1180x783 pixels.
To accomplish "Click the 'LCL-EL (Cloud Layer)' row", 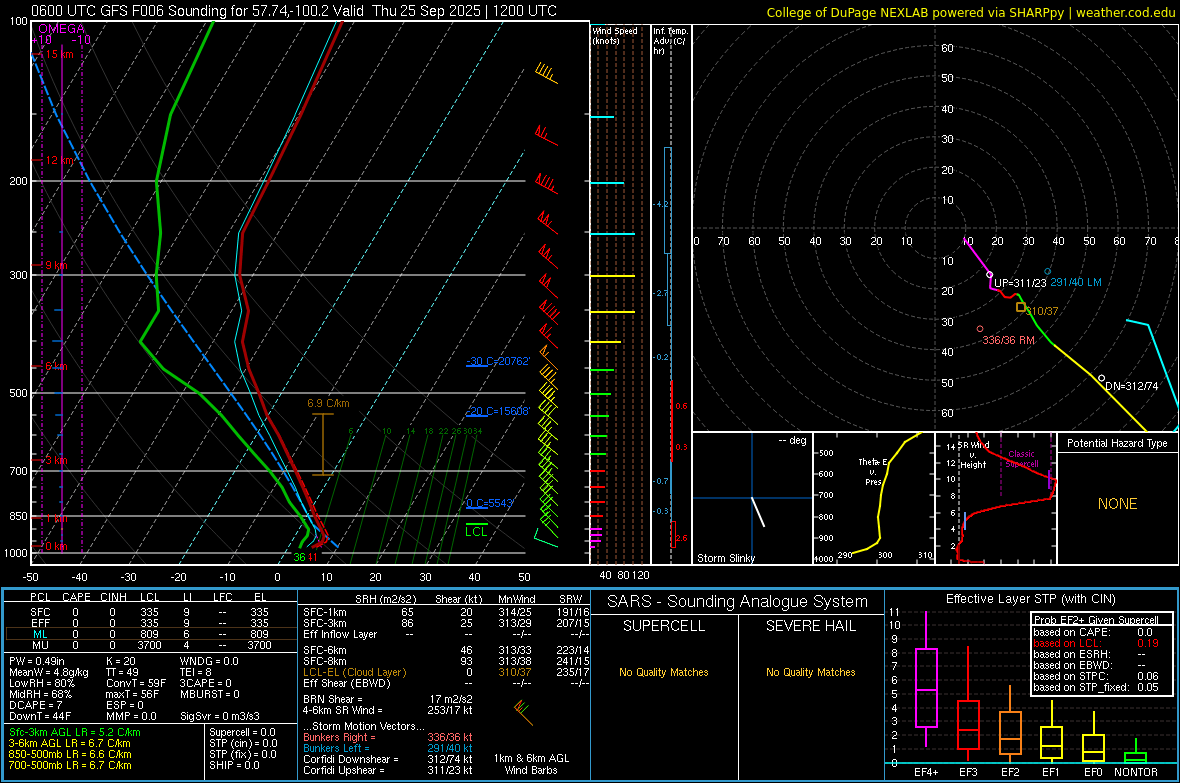I will coord(446,672).
